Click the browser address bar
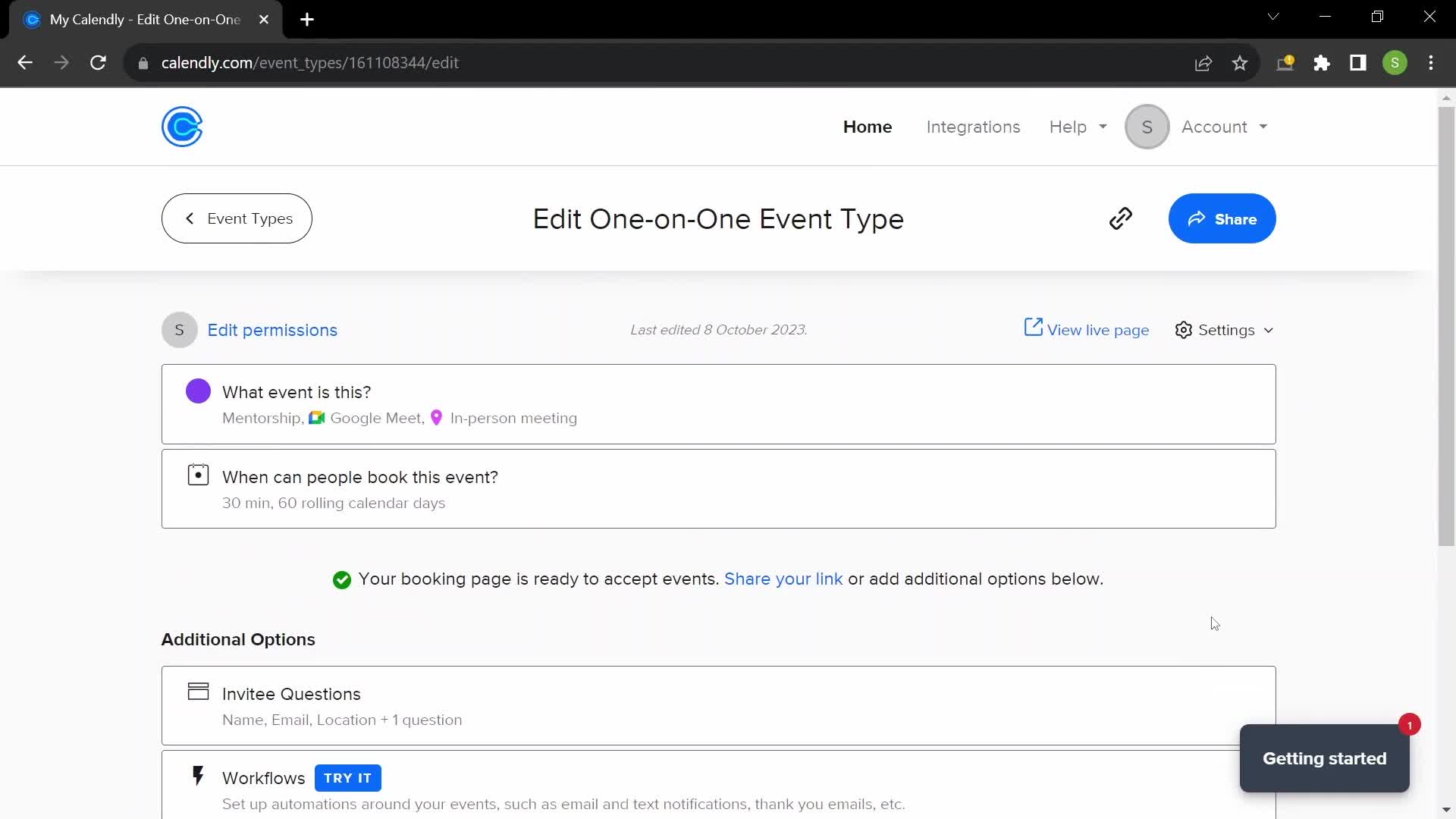Viewport: 1456px width, 819px height. point(310,62)
